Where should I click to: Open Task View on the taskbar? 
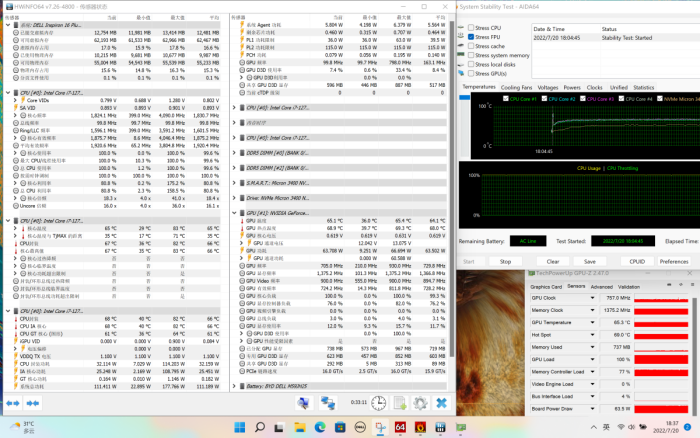coord(279,427)
